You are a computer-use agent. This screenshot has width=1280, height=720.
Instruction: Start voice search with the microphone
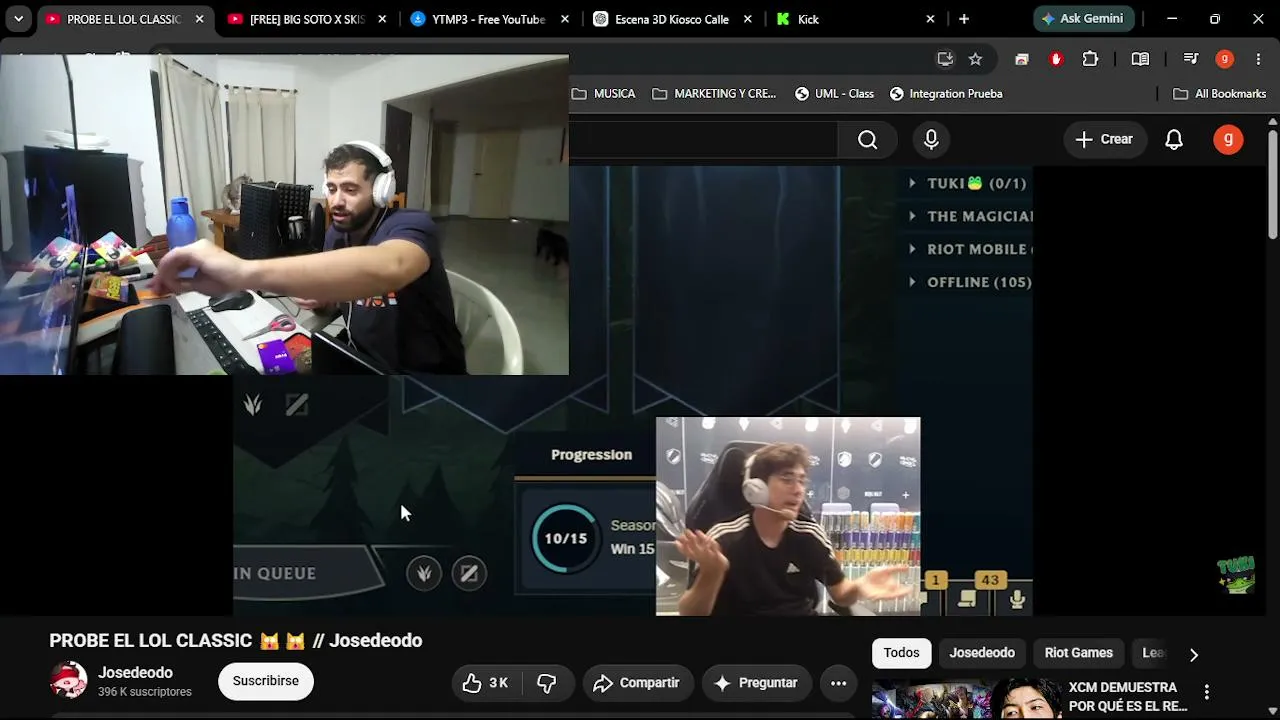931,140
